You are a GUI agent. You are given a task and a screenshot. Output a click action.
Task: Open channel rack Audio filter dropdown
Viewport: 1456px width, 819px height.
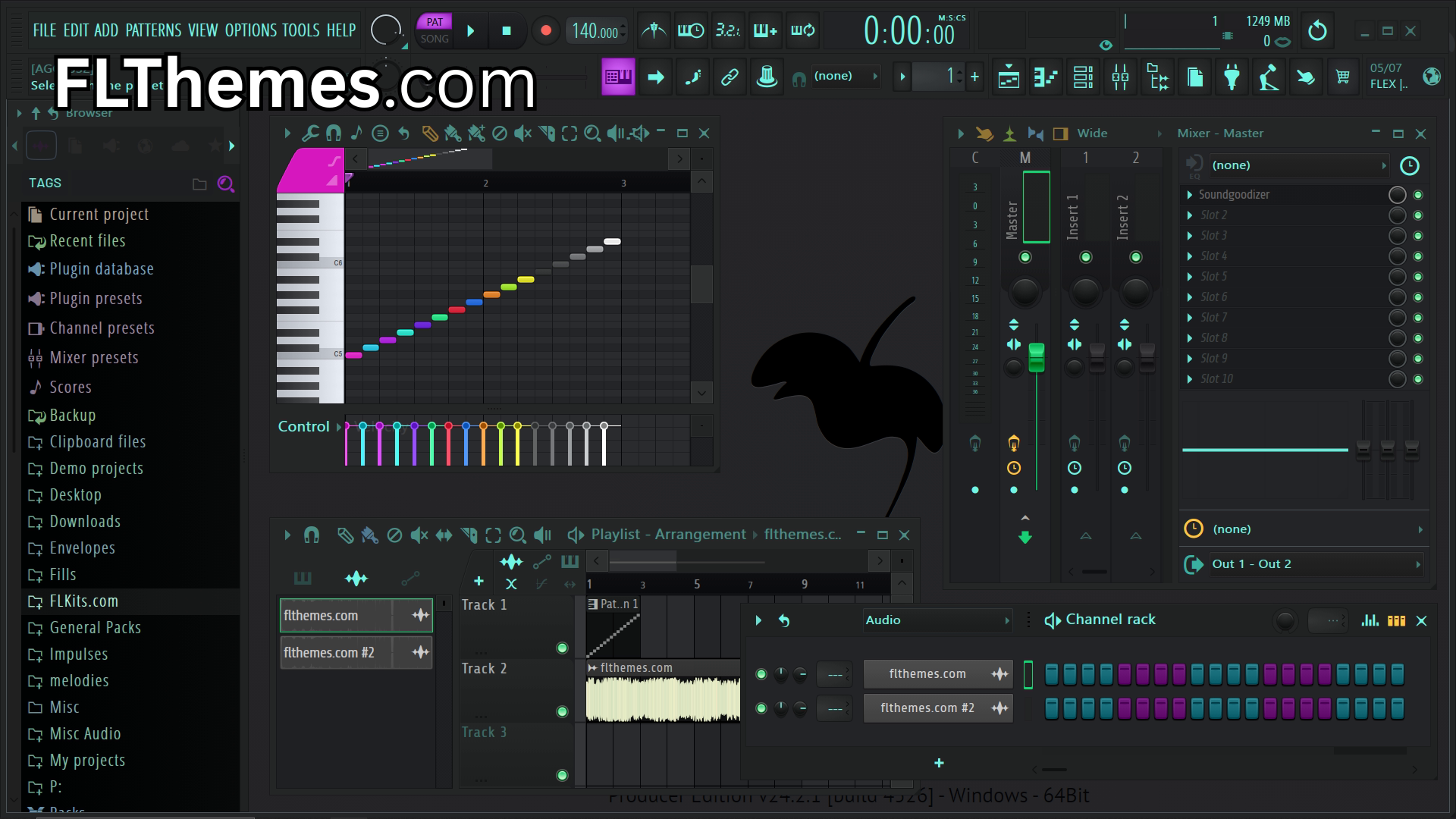937,620
